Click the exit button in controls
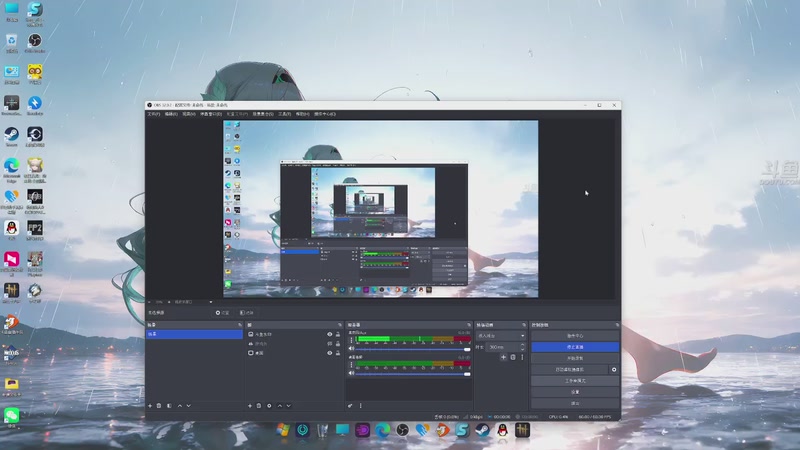This screenshot has width=800, height=450. point(575,403)
